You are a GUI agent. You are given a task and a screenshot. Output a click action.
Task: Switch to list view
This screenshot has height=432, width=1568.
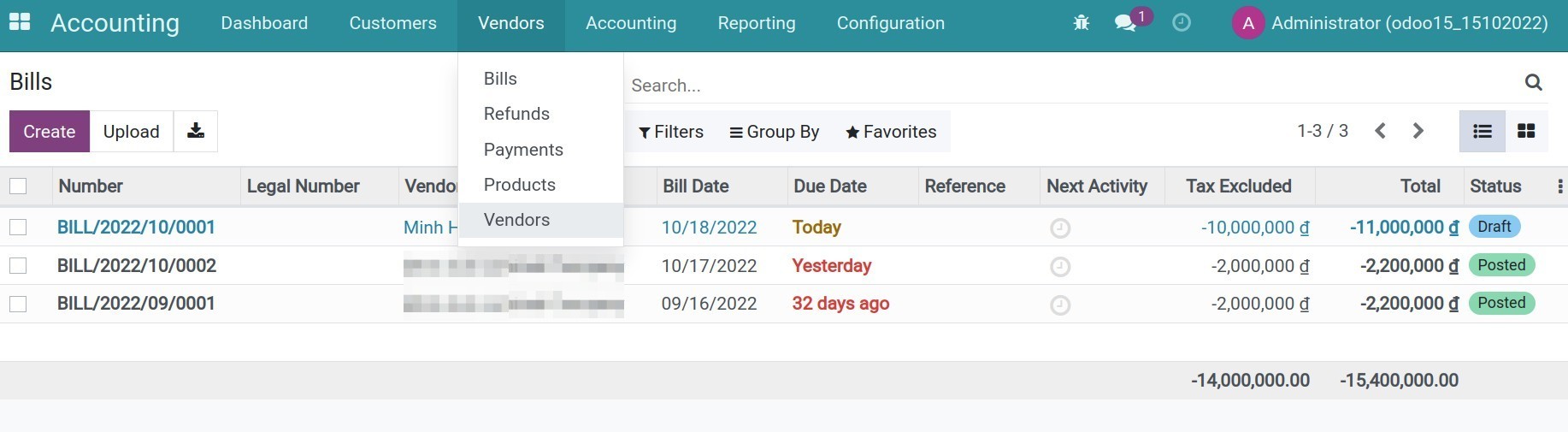click(1482, 131)
